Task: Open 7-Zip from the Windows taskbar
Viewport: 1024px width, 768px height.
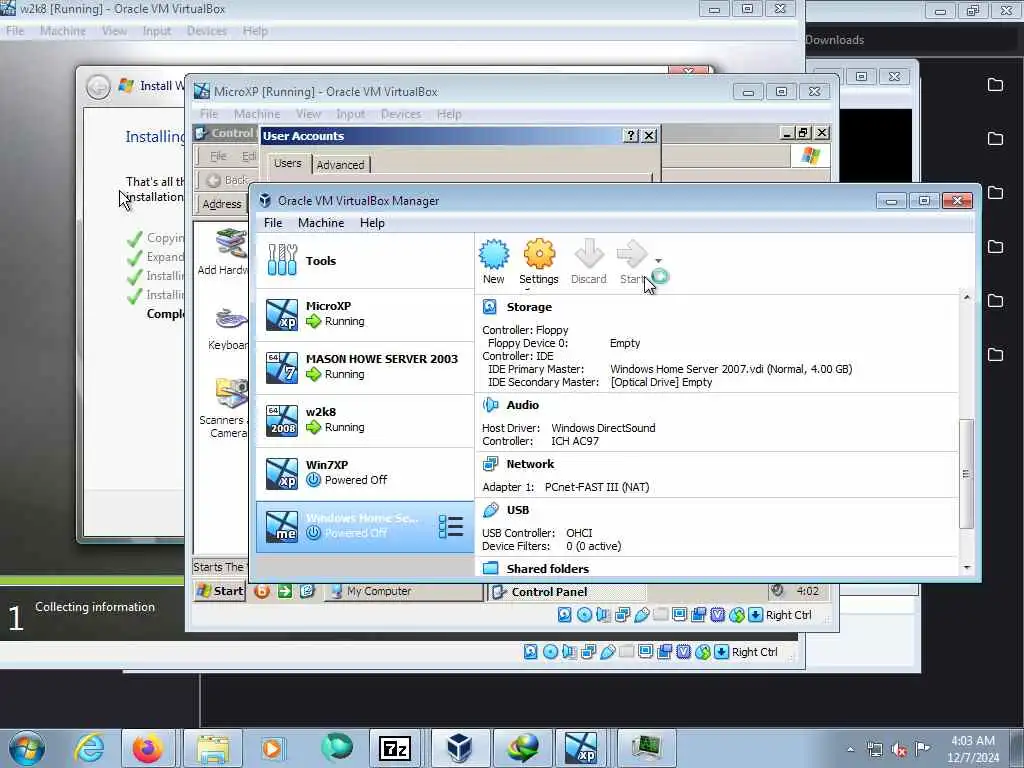Action: (x=395, y=748)
